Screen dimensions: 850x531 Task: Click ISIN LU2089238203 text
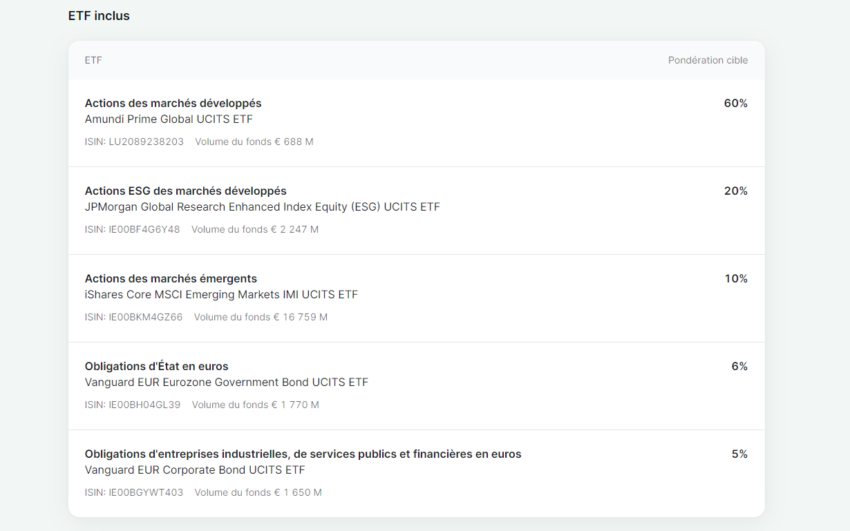(x=134, y=142)
